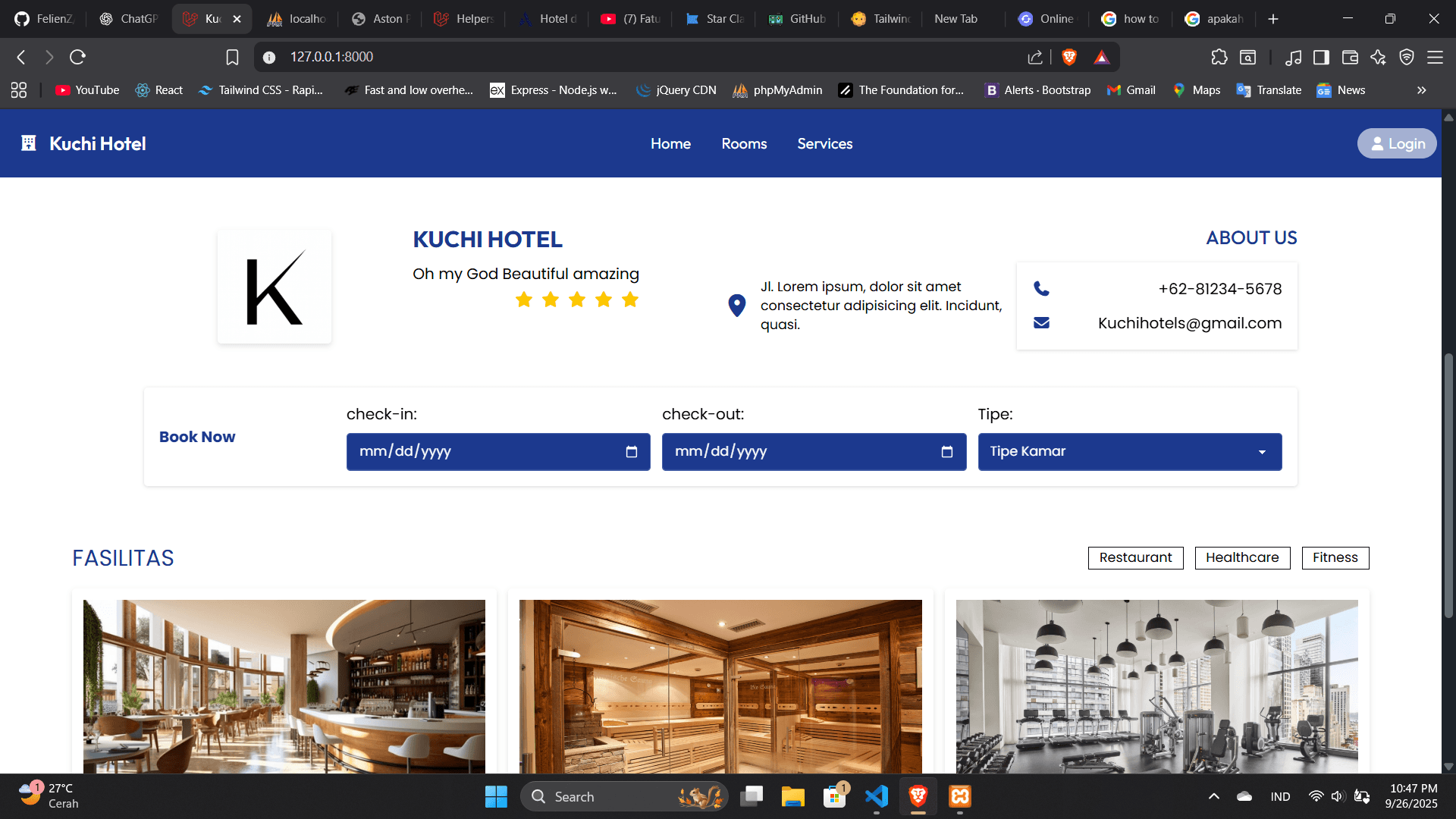Show hidden system tray icons
This screenshot has height=819, width=1456.
(x=1213, y=796)
